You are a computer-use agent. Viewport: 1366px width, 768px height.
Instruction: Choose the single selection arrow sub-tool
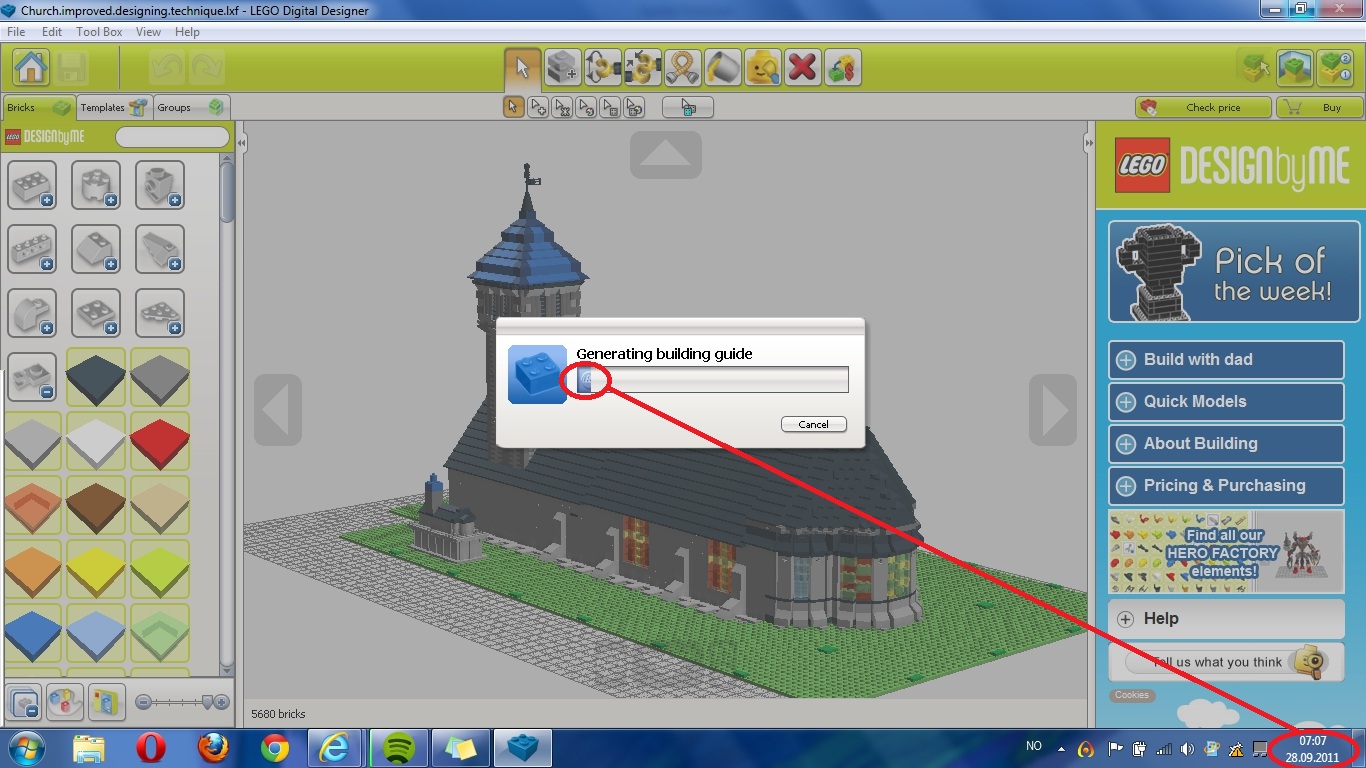[513, 107]
